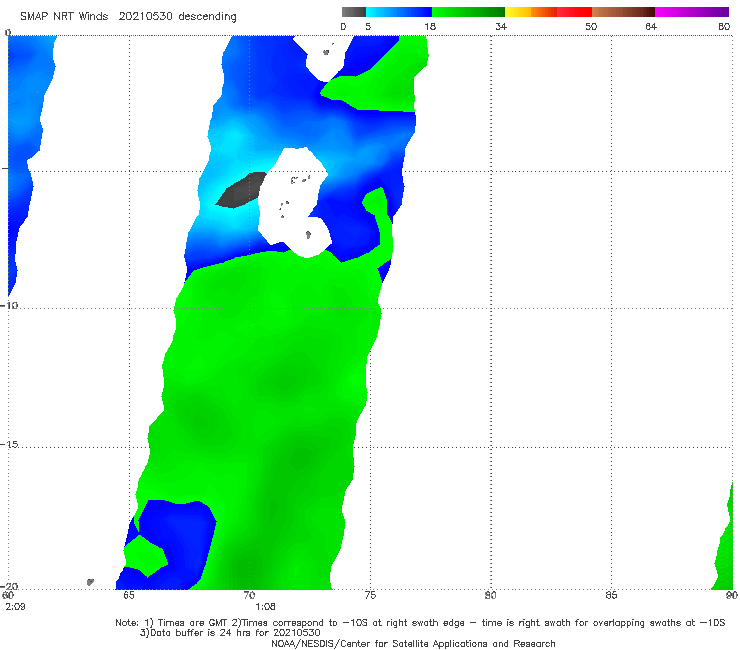
Task: Click the "75" longitude axis label
Action: click(x=370, y=595)
